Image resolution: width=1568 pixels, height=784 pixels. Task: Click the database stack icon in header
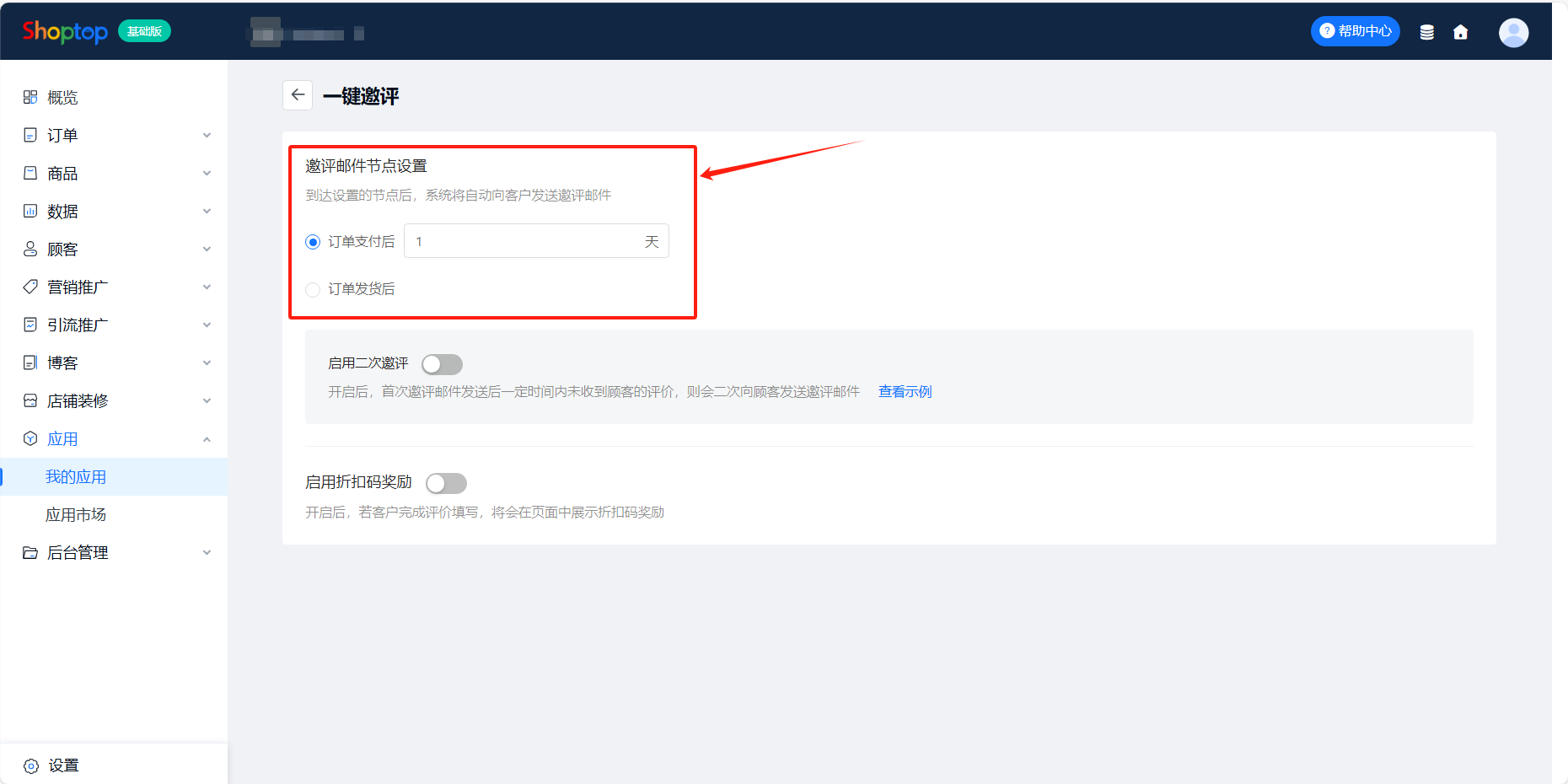coord(1426,32)
